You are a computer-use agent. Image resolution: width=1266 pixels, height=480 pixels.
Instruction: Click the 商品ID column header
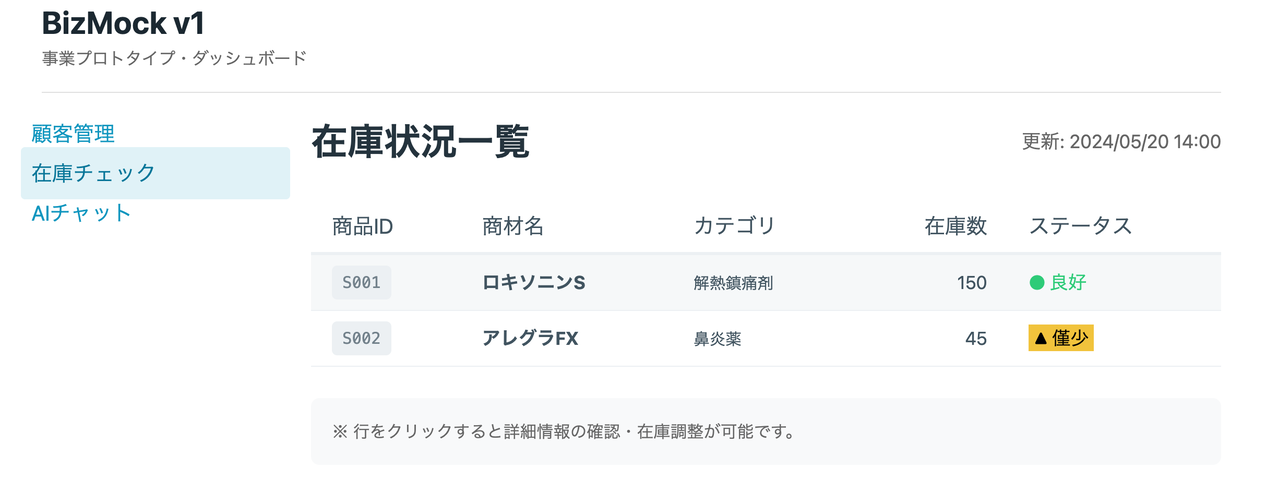tap(362, 226)
